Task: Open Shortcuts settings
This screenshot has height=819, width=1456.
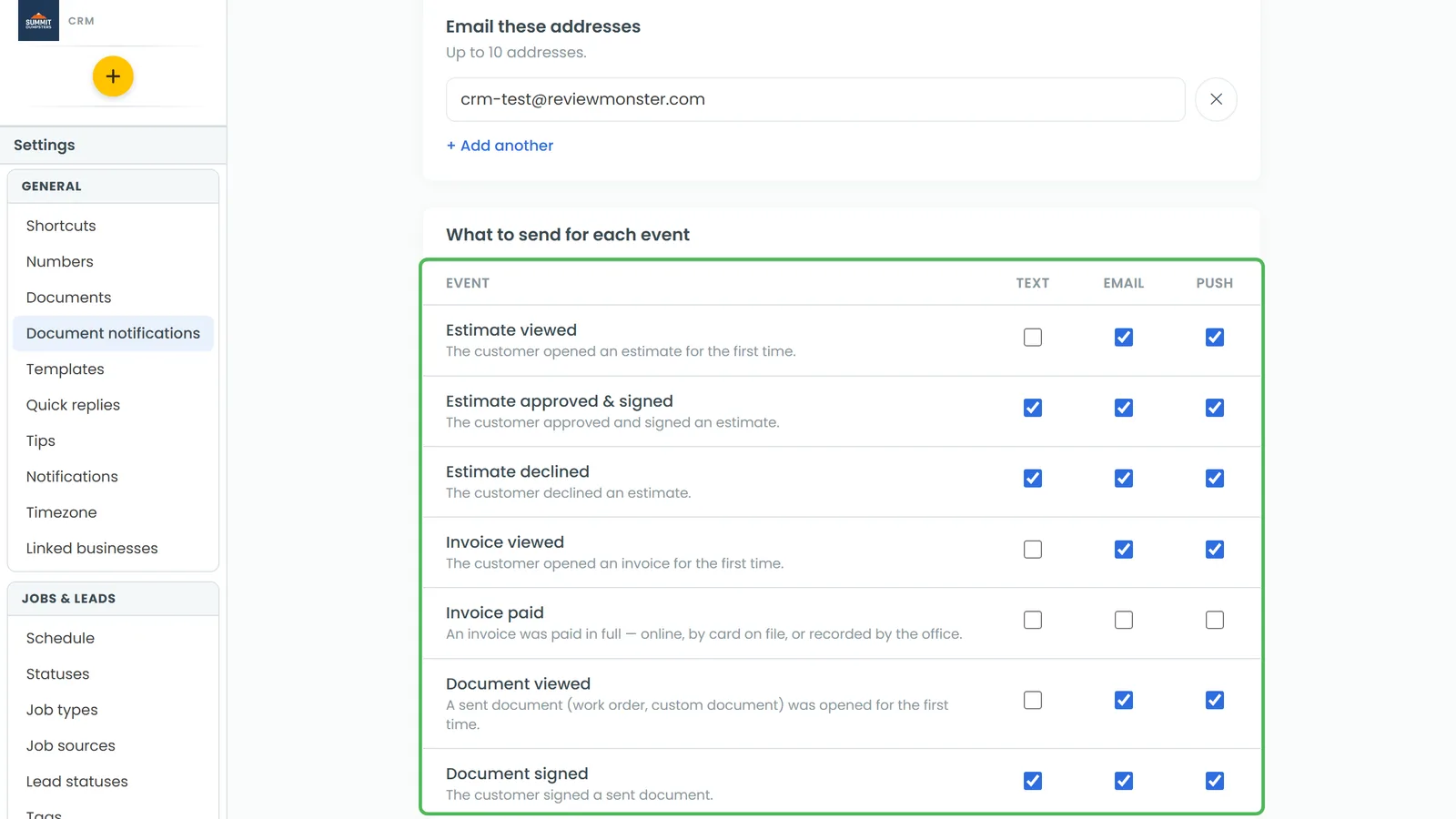Action: pos(113,226)
